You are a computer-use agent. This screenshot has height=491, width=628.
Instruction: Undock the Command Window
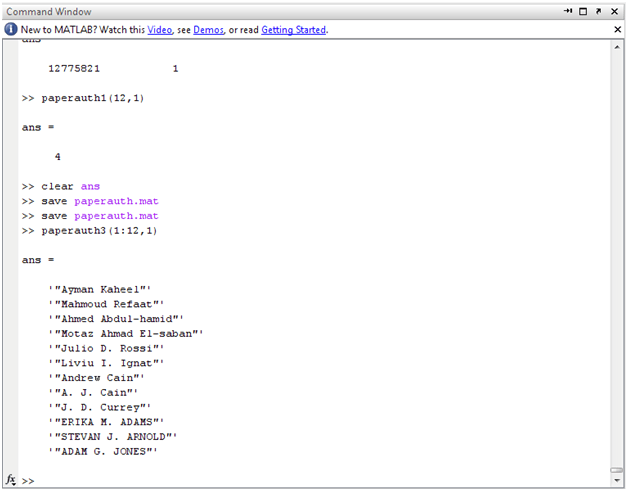[599, 11]
